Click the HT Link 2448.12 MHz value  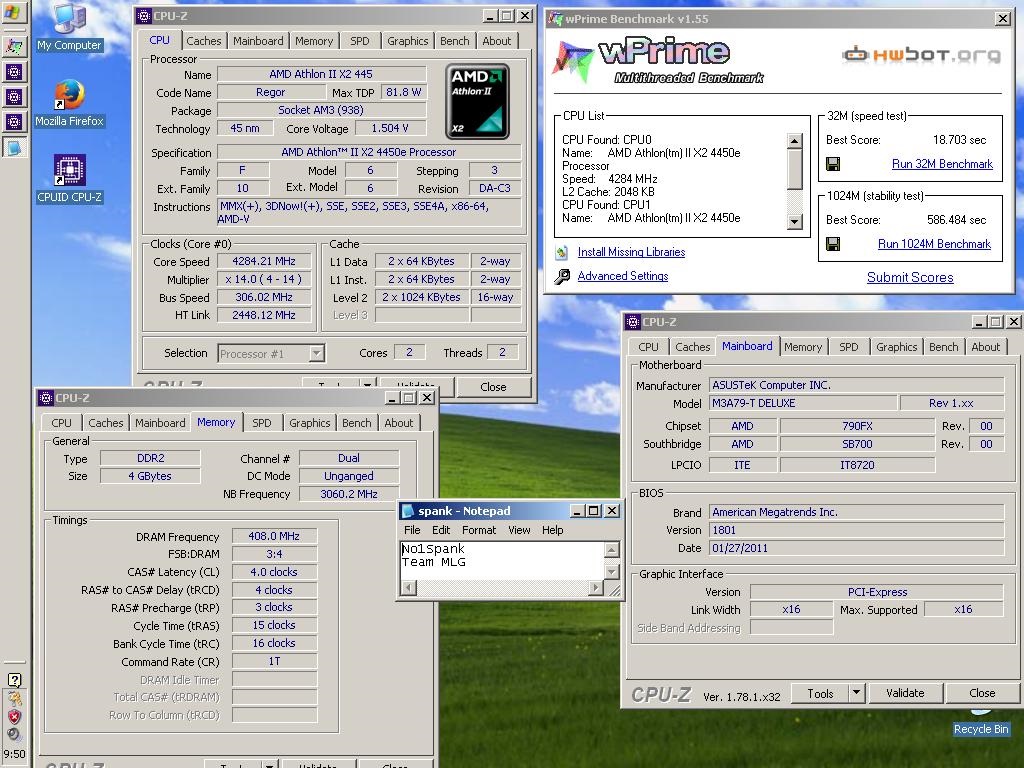coord(264,315)
